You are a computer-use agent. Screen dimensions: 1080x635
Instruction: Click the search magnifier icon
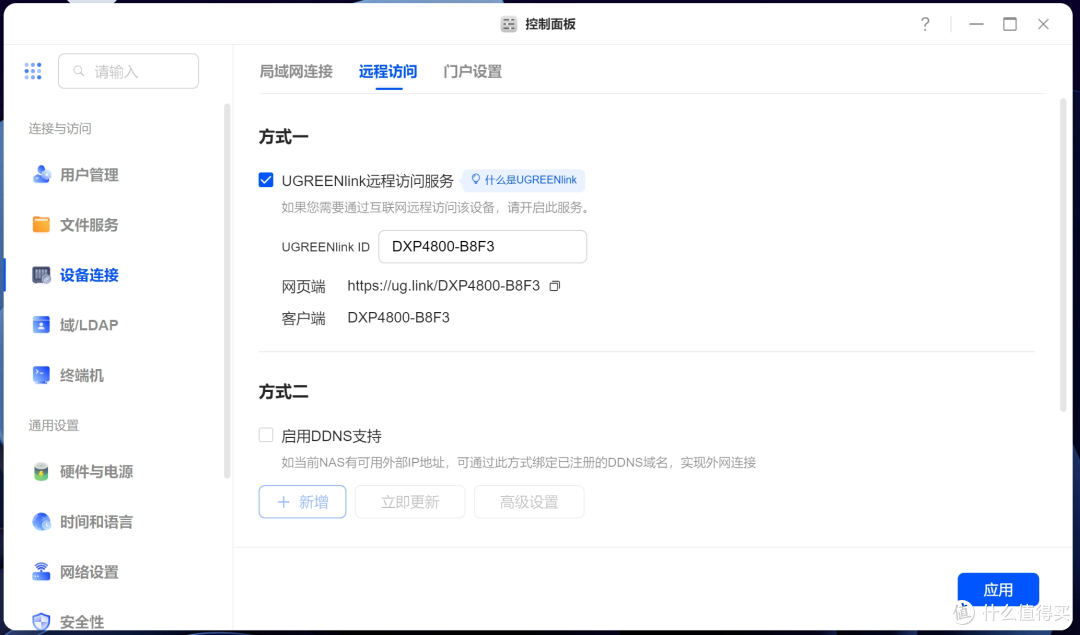[79, 71]
